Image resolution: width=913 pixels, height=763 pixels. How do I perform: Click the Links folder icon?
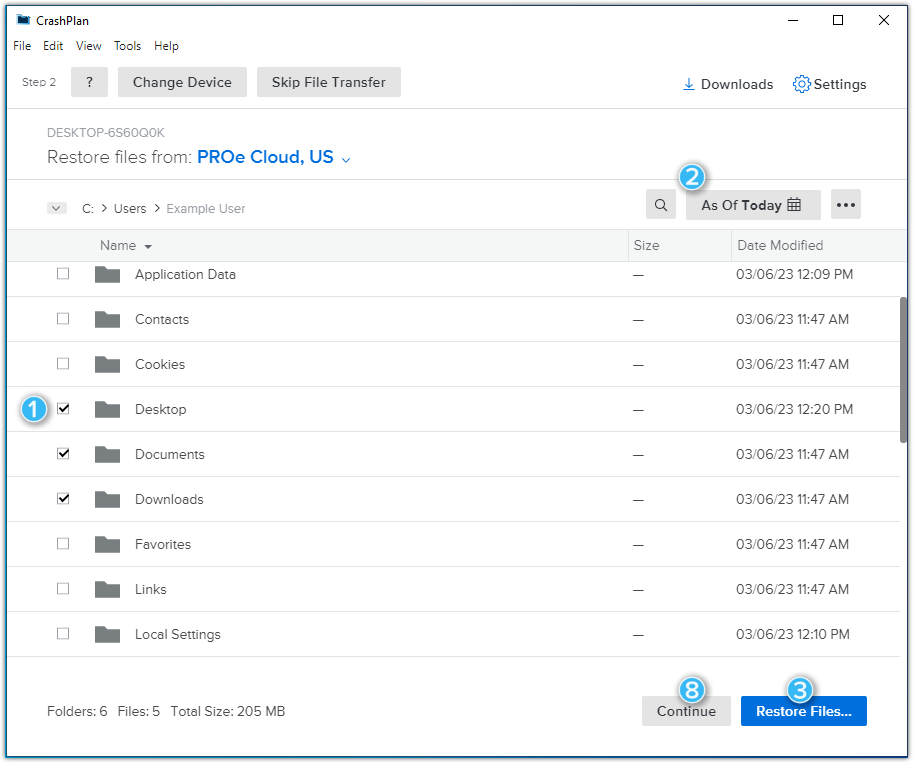pyautogui.click(x=108, y=589)
